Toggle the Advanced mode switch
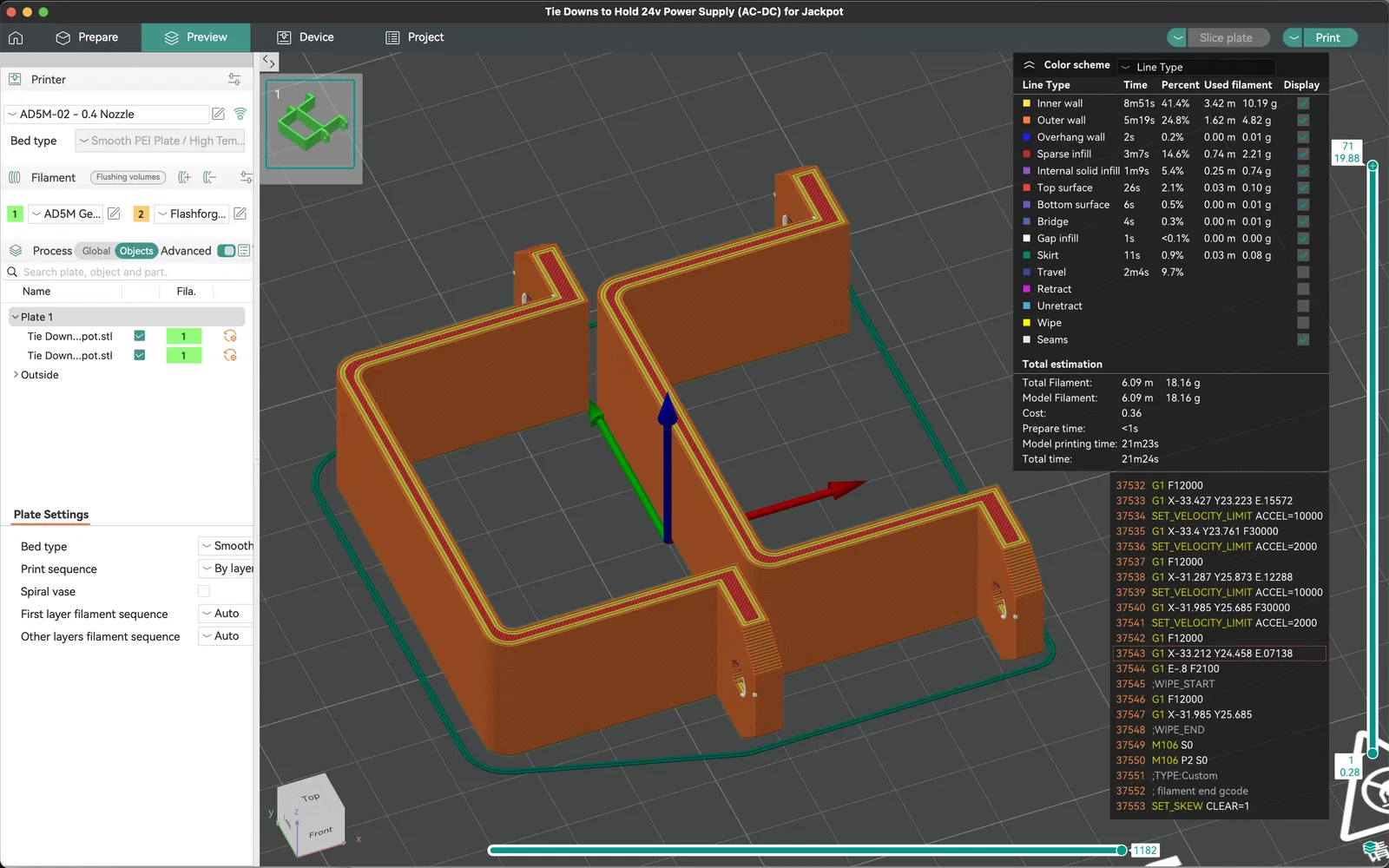 (x=227, y=251)
